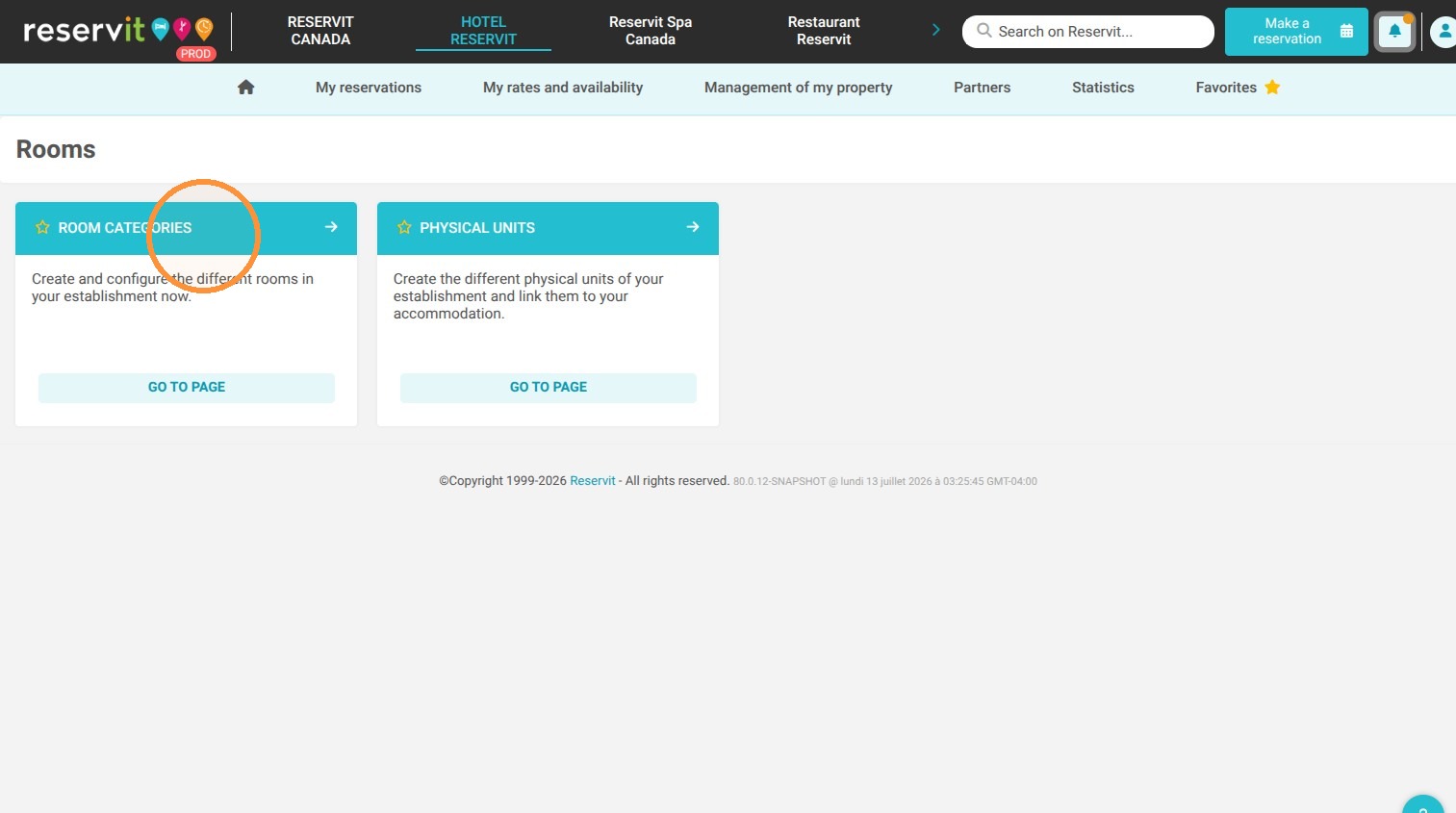1456x813 pixels.
Task: Open Room Categories via header arrow
Action: (x=331, y=227)
